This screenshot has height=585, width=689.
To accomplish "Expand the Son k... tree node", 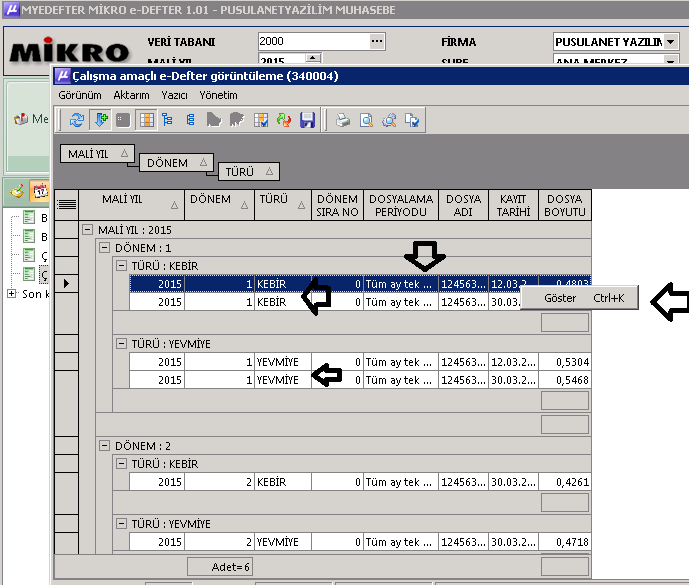I will pos(12,294).
